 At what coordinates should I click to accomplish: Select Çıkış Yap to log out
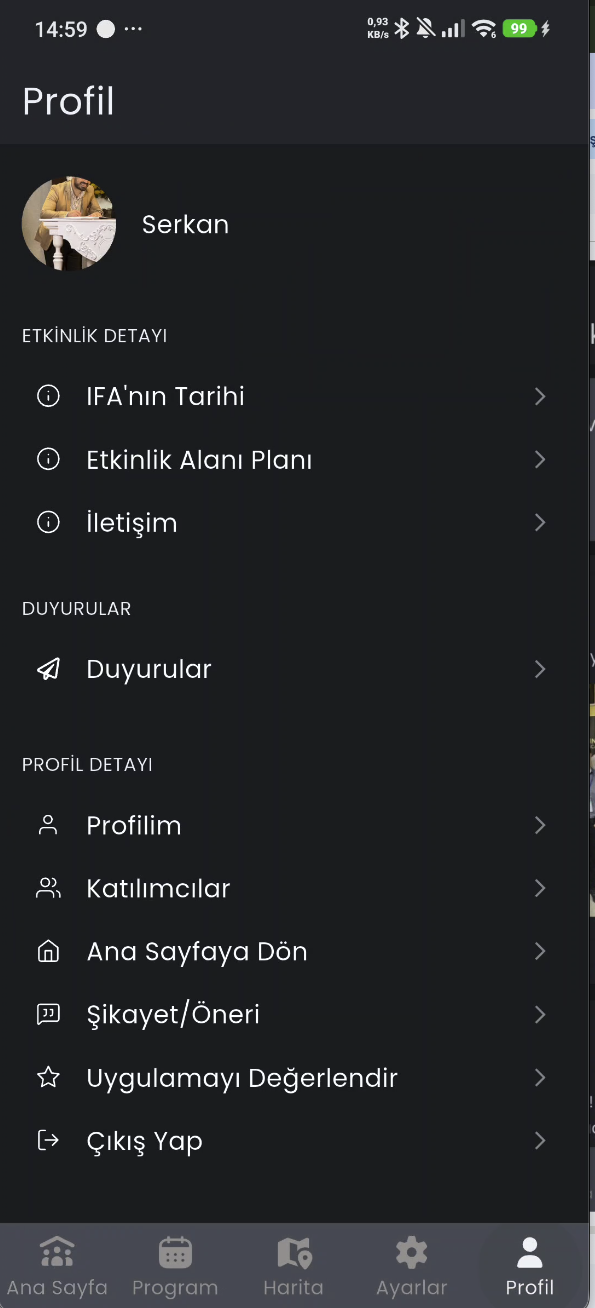144,1140
